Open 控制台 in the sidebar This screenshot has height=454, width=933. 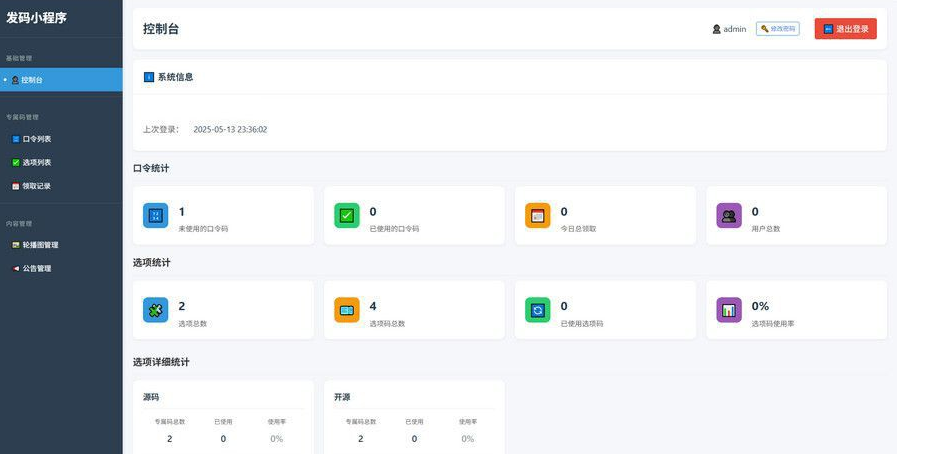click(61, 80)
